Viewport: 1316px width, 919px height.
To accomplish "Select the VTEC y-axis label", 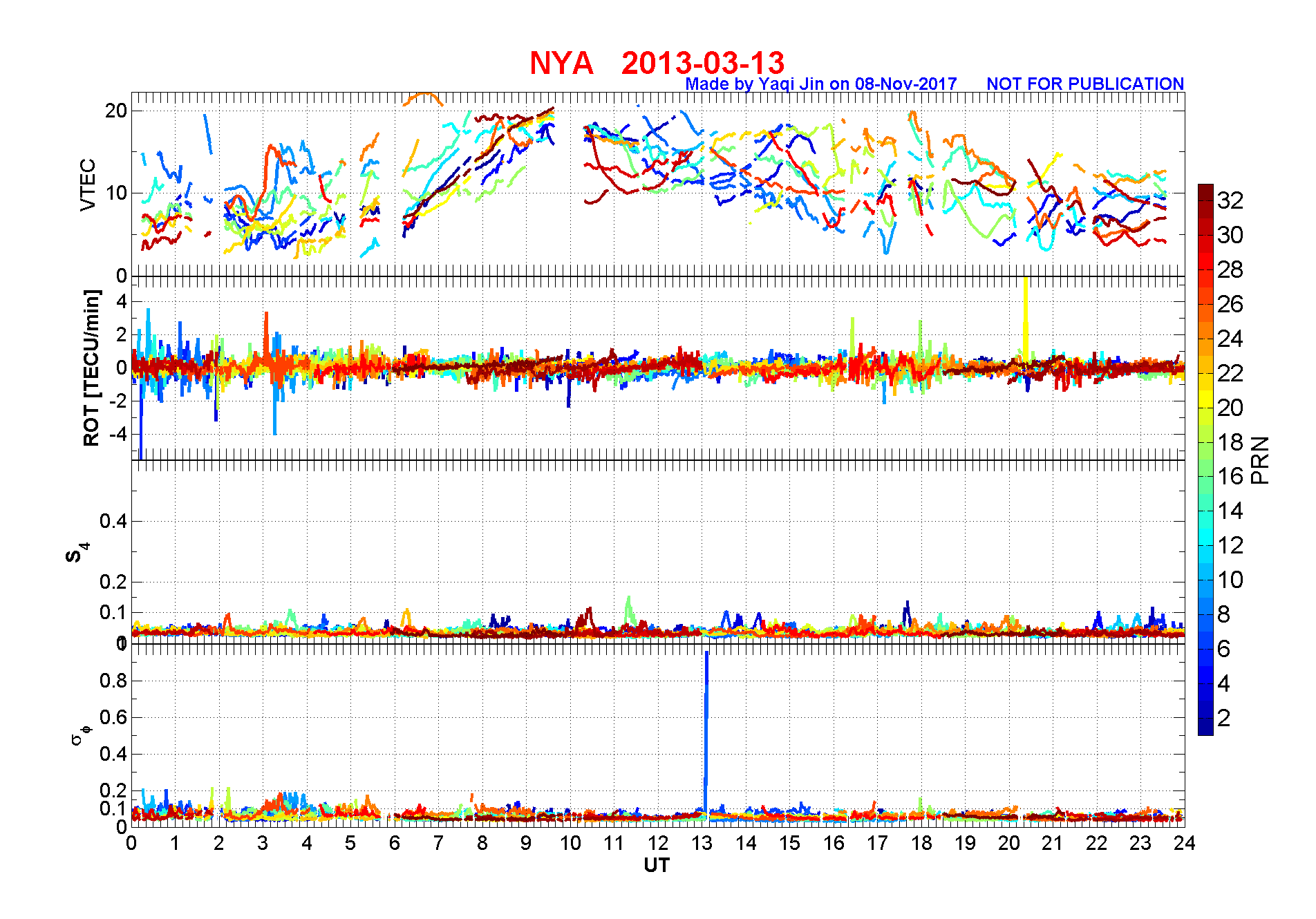I will pyautogui.click(x=88, y=184).
